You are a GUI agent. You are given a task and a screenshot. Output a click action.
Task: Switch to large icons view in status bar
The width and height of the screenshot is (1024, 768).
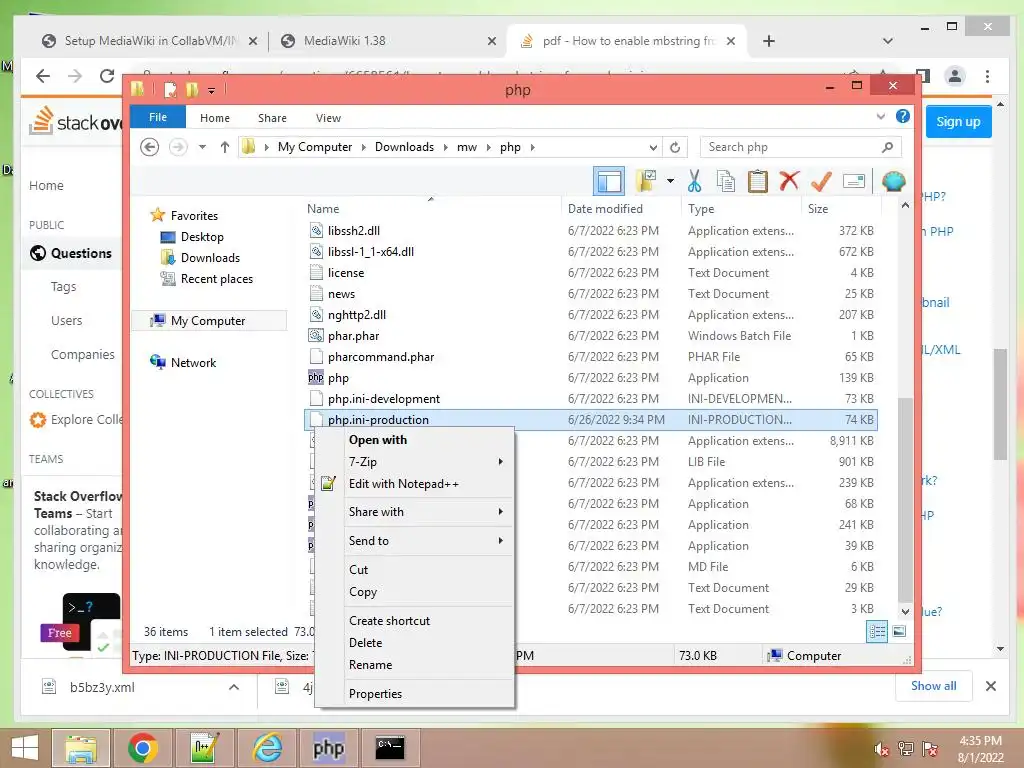coord(899,631)
